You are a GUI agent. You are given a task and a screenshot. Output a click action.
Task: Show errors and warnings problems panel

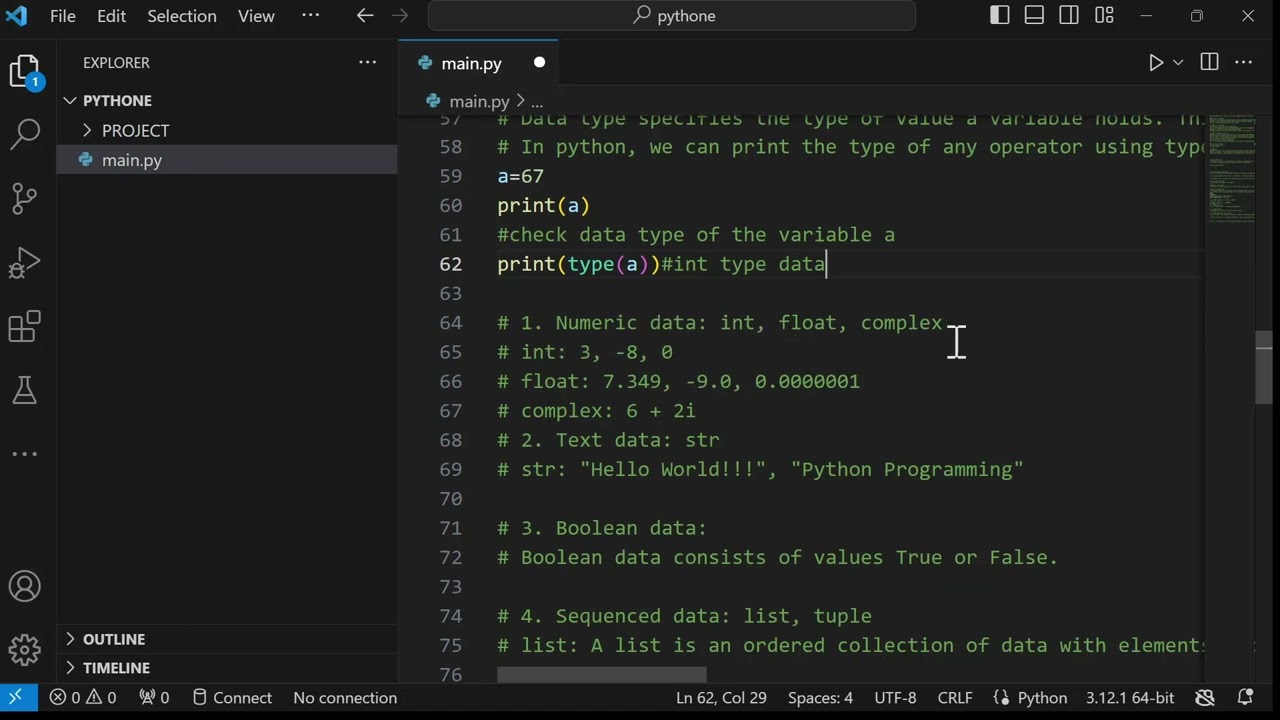click(x=83, y=698)
